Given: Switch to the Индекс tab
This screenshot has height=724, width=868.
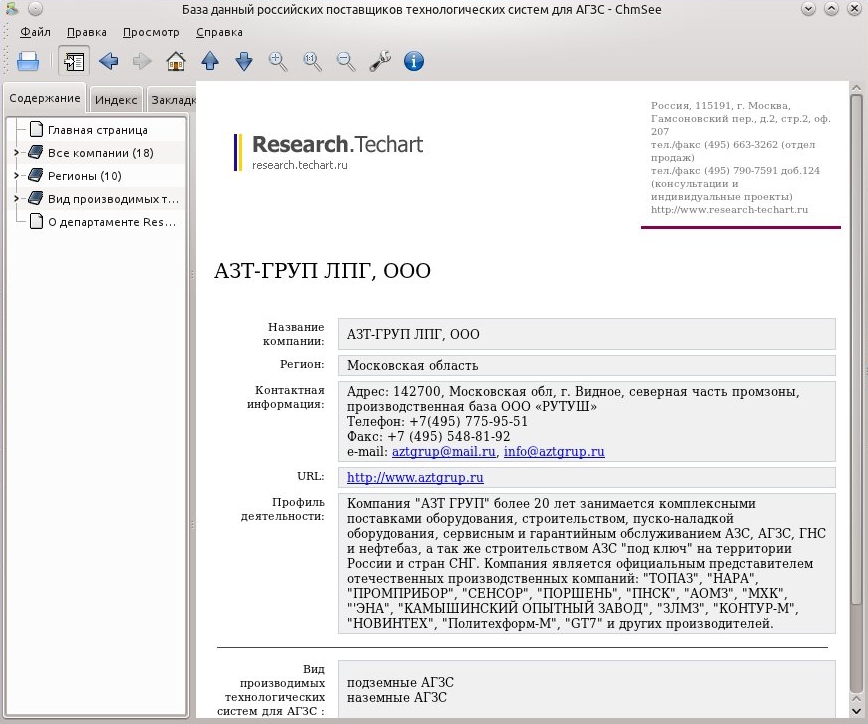Looking at the screenshot, I should pyautogui.click(x=116, y=100).
